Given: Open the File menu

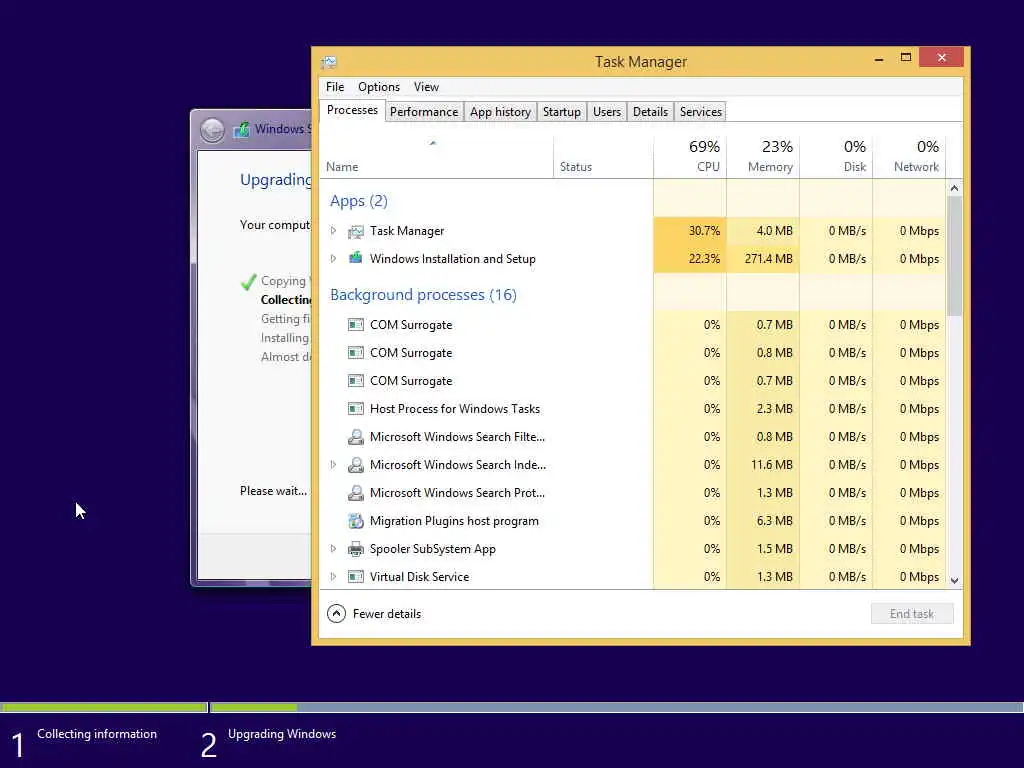Looking at the screenshot, I should click(x=335, y=87).
